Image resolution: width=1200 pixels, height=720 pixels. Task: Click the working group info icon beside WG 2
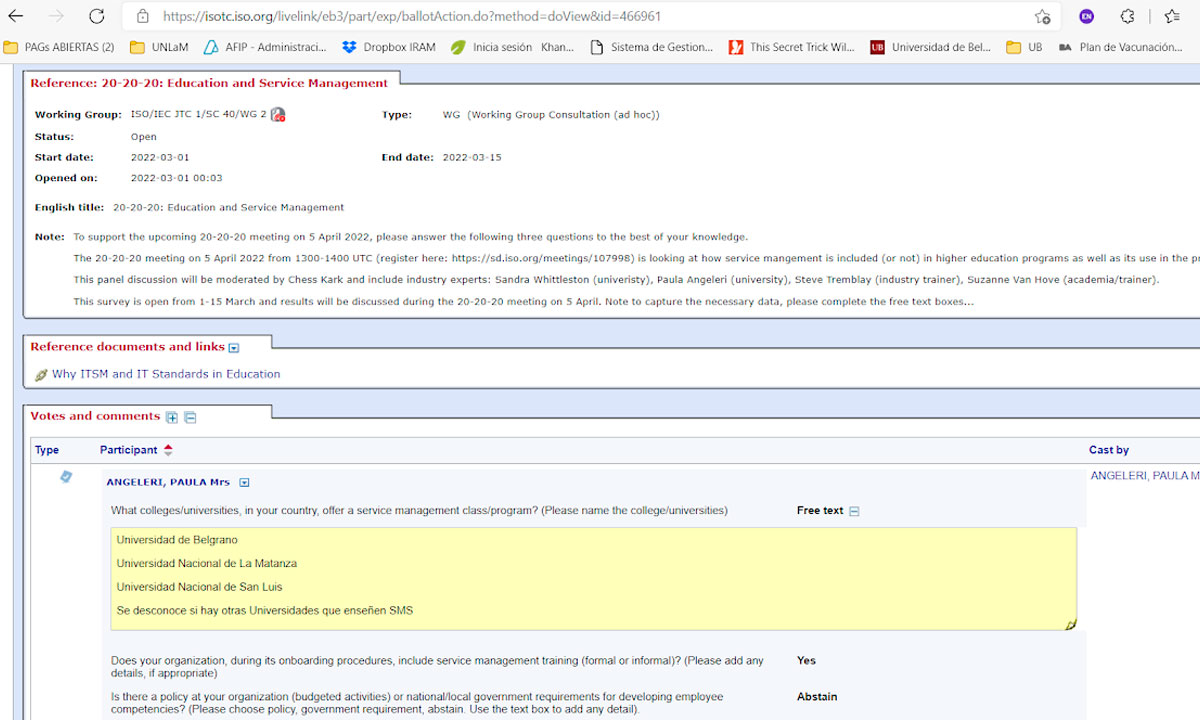coord(278,115)
